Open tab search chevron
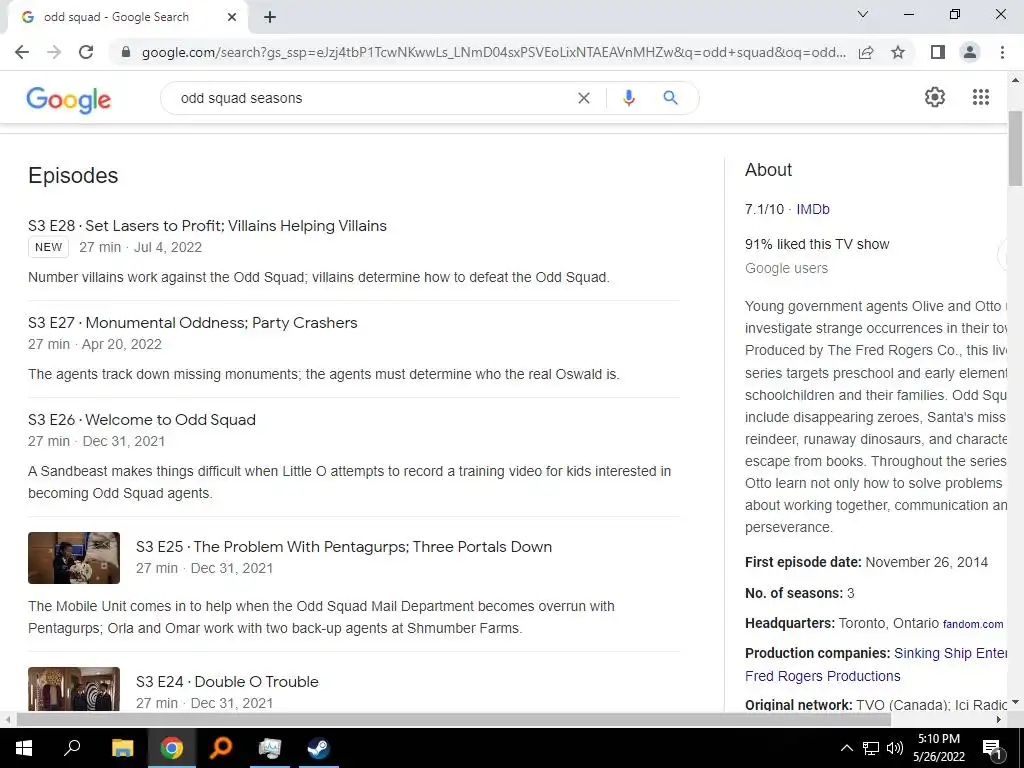The image size is (1024, 768). [x=863, y=14]
